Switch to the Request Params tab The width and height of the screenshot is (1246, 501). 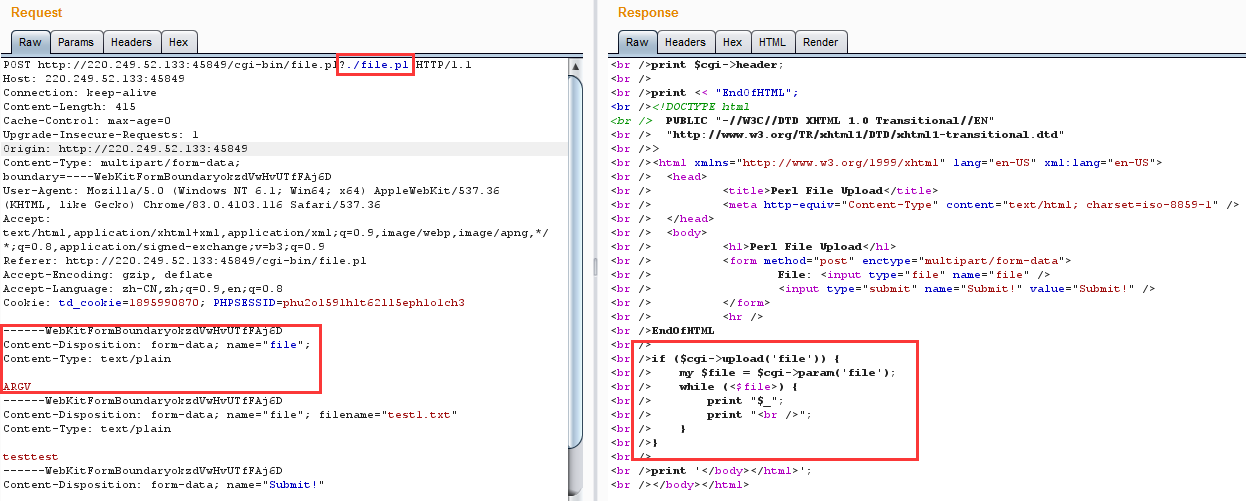[x=75, y=42]
